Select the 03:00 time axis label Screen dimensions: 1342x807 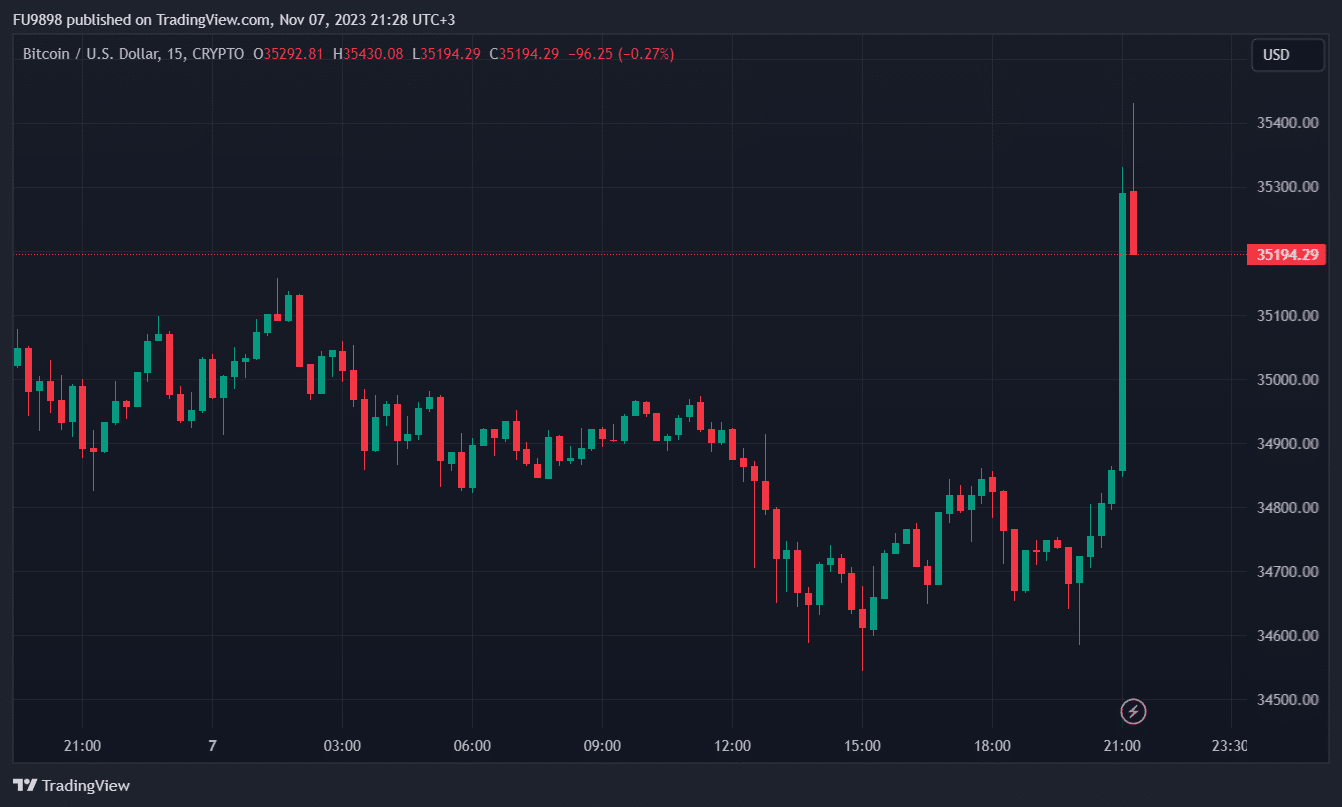[342, 746]
